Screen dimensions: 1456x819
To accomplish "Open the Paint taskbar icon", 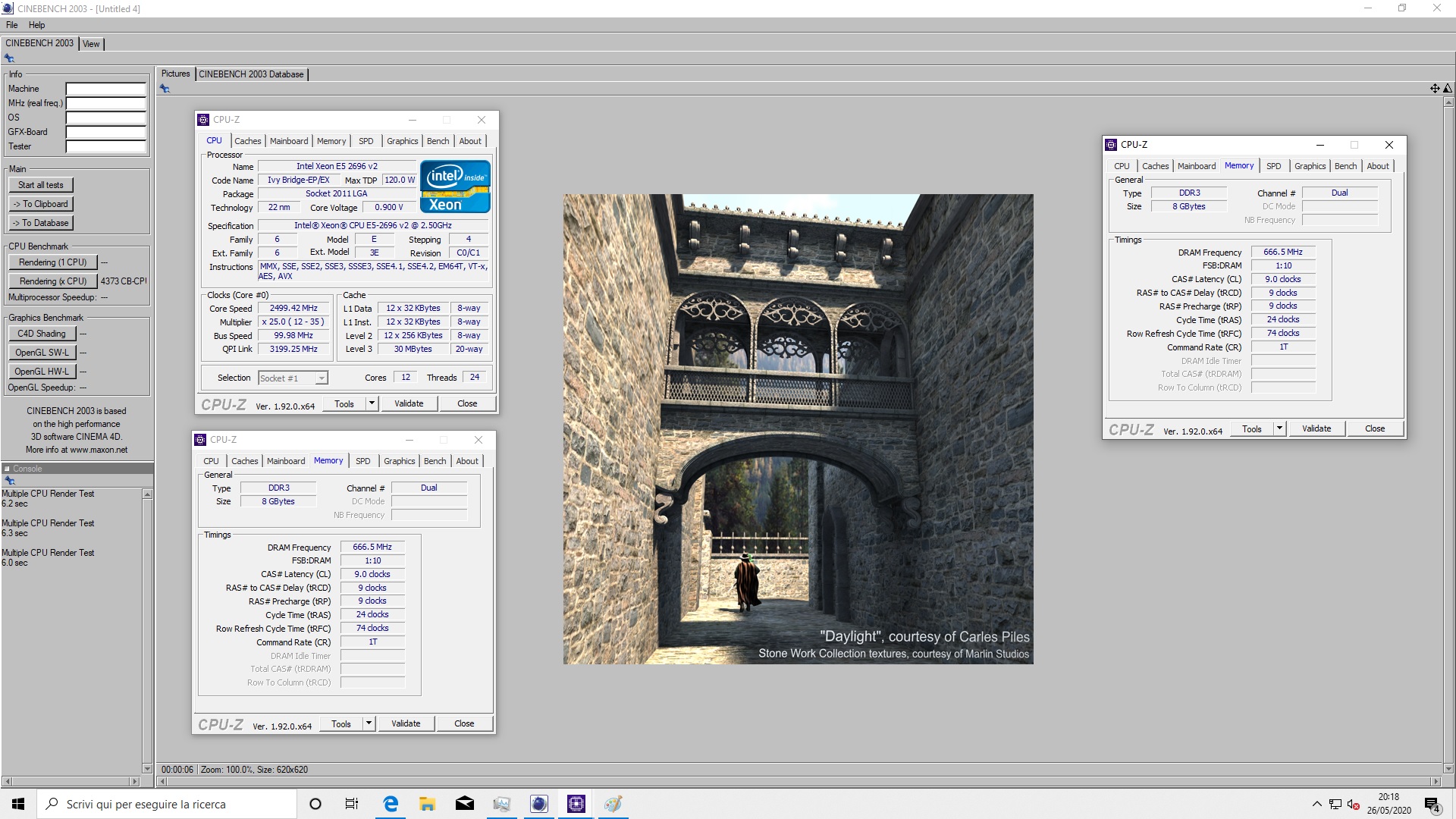I will [613, 804].
